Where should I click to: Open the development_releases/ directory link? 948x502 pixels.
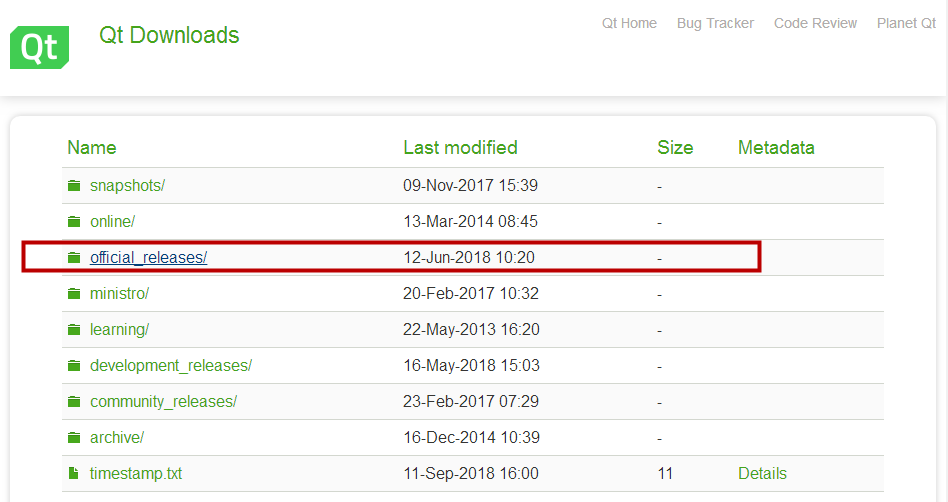171,365
